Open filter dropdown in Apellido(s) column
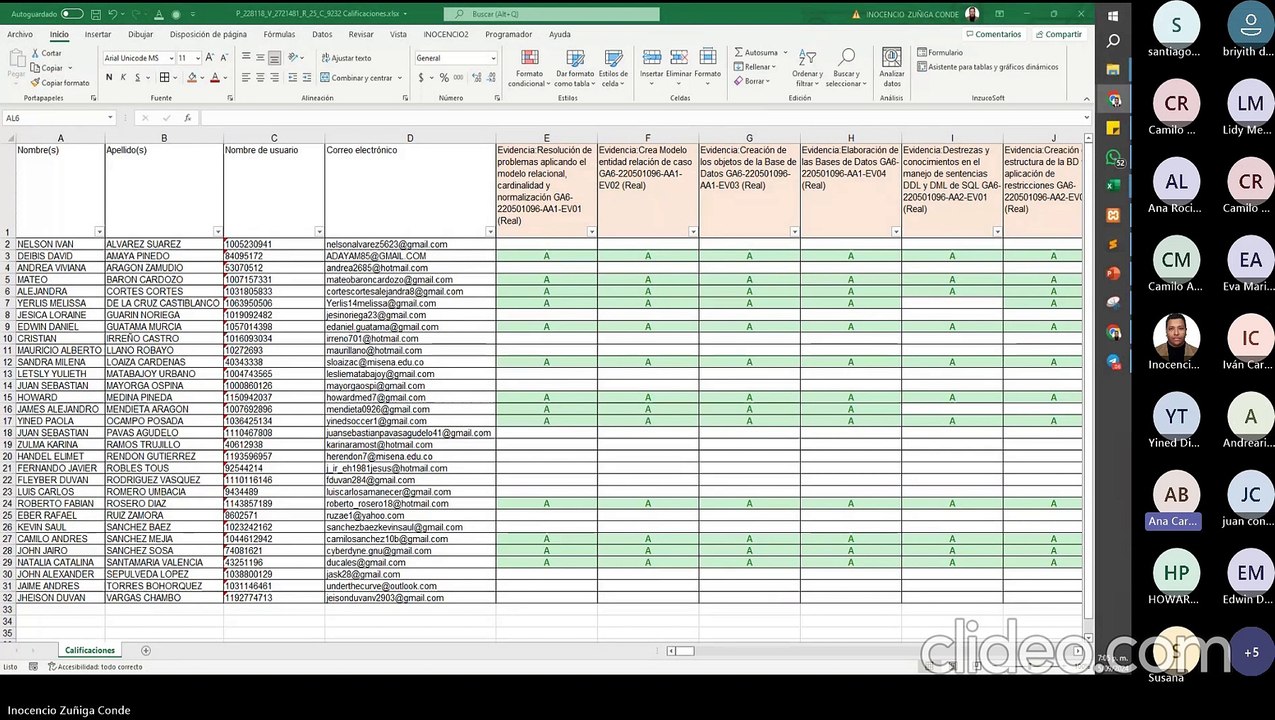This screenshot has height=720, width=1275. point(218,232)
